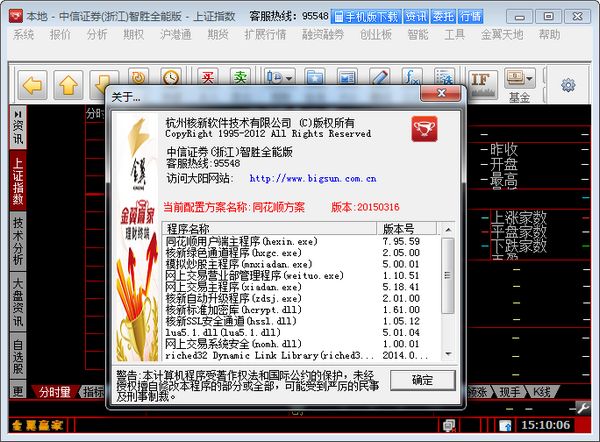Click the 程序名称 column header
600x442 pixels.
[269, 229]
